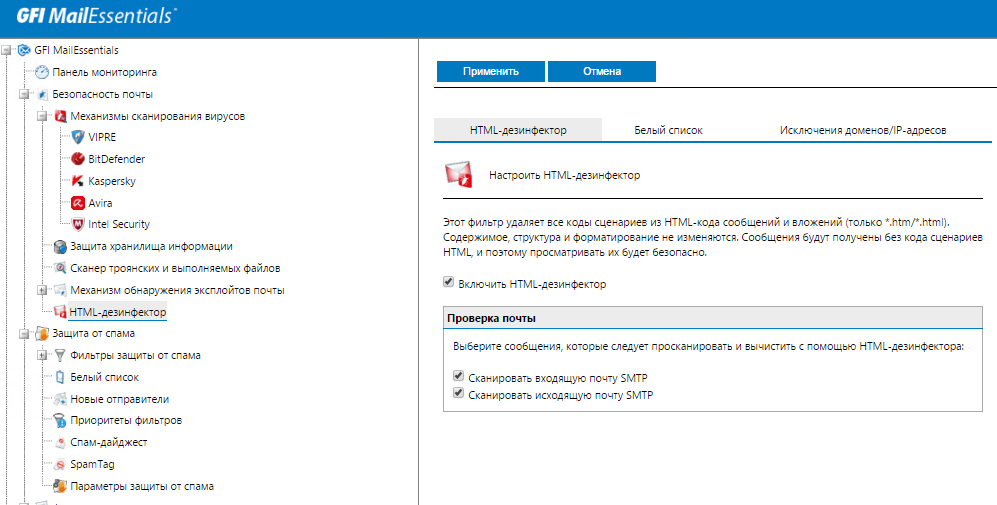997x505 pixels.
Task: Open Приоритеты фильтров in the tree
Action: point(126,420)
